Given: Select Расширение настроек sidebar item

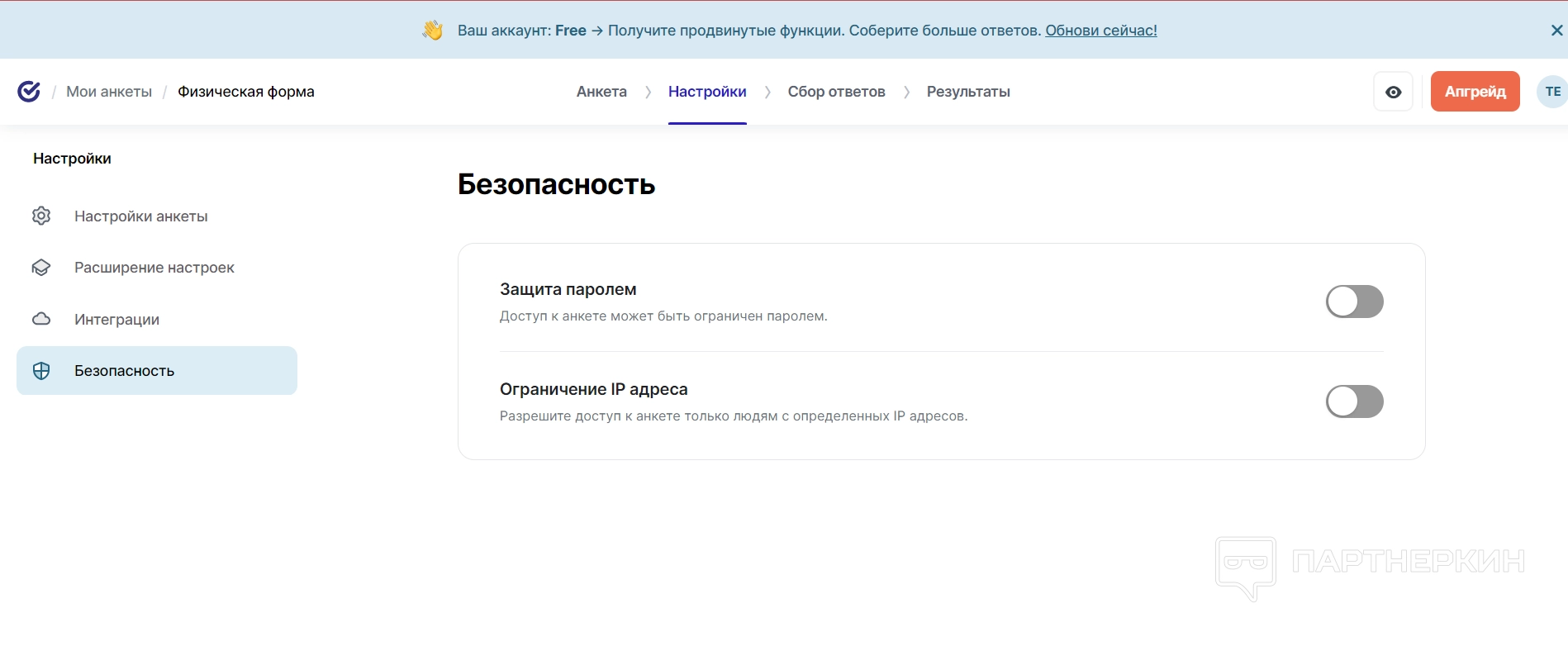Looking at the screenshot, I should (157, 268).
